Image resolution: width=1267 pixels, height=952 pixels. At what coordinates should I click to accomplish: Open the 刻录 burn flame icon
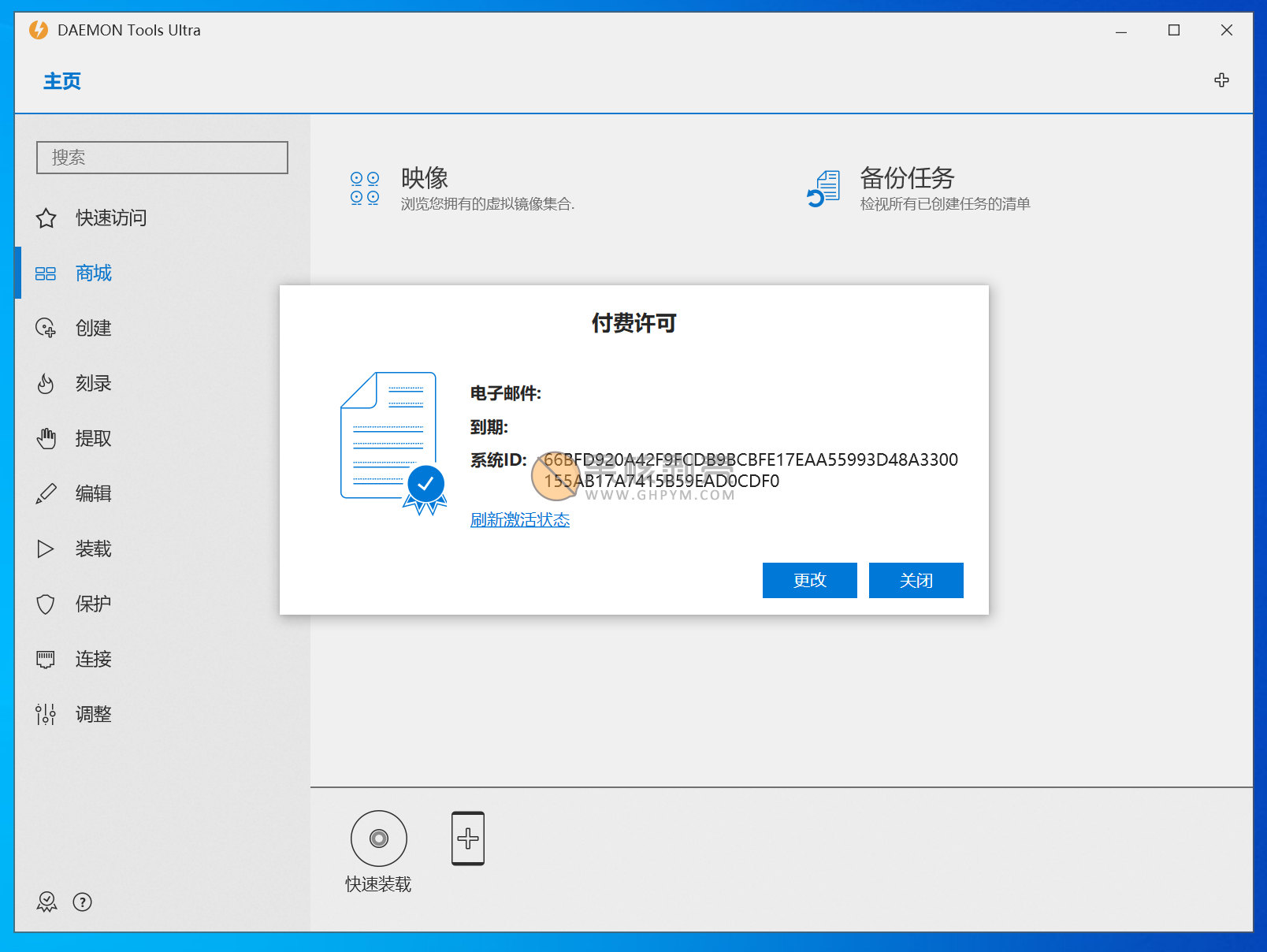click(46, 384)
